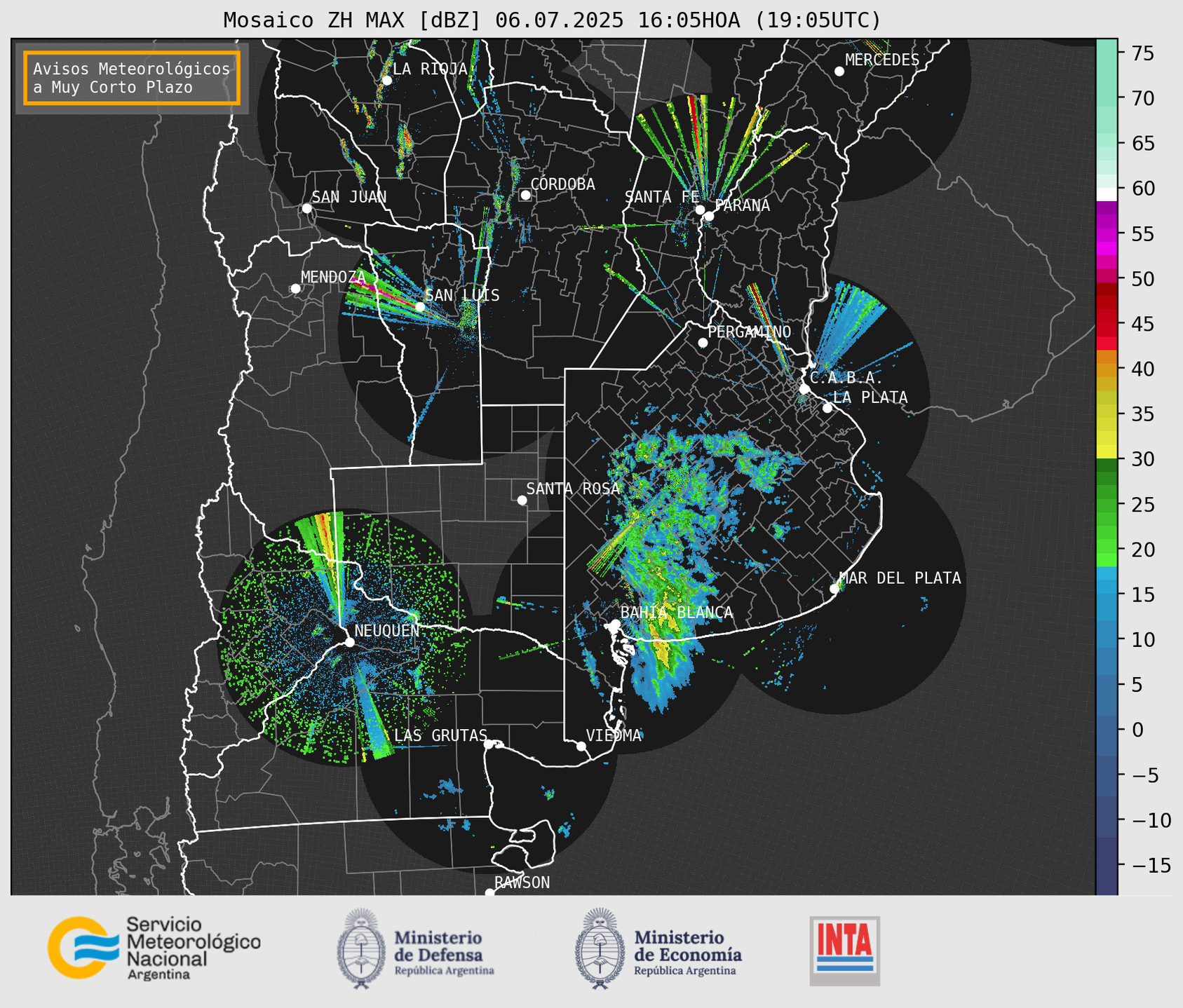Click the Ministerio de Defensa text
Screen dimensions: 1183x1008
(445, 952)
